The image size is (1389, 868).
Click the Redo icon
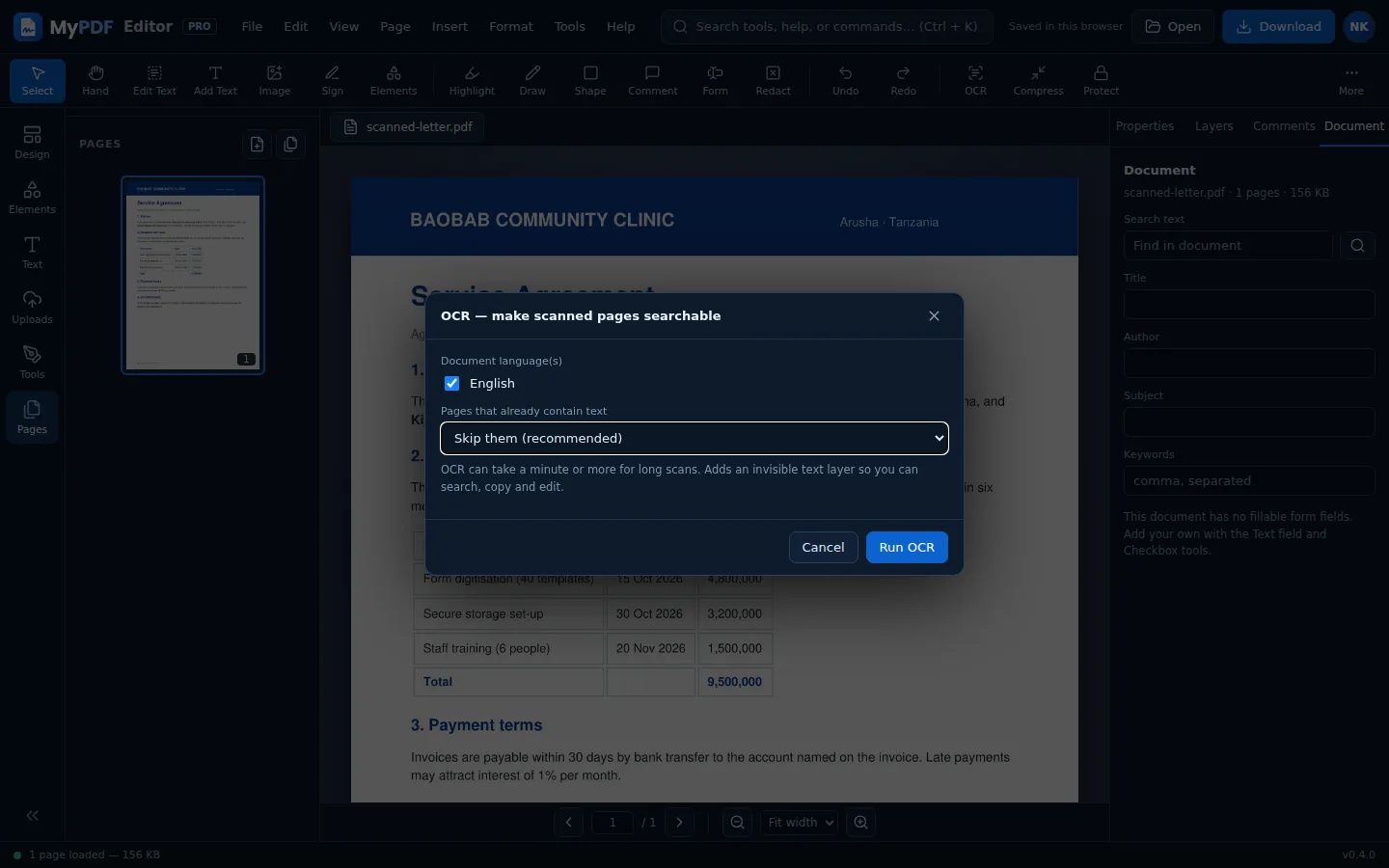pos(904,81)
